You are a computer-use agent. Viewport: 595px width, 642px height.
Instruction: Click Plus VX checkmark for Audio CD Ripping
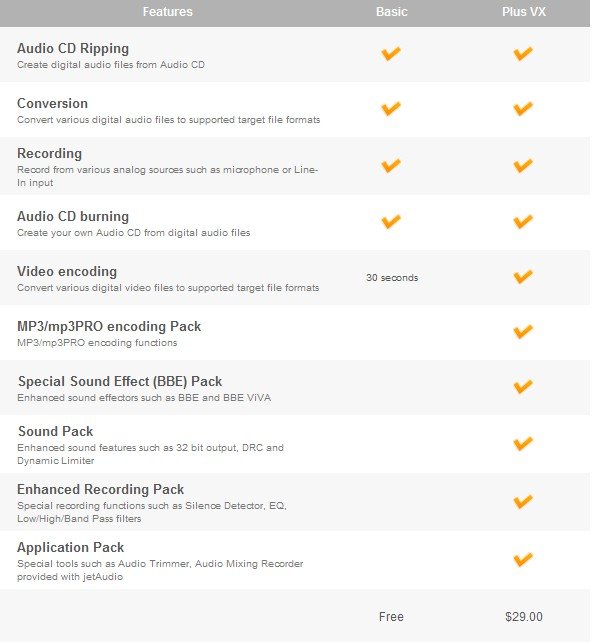[523, 54]
